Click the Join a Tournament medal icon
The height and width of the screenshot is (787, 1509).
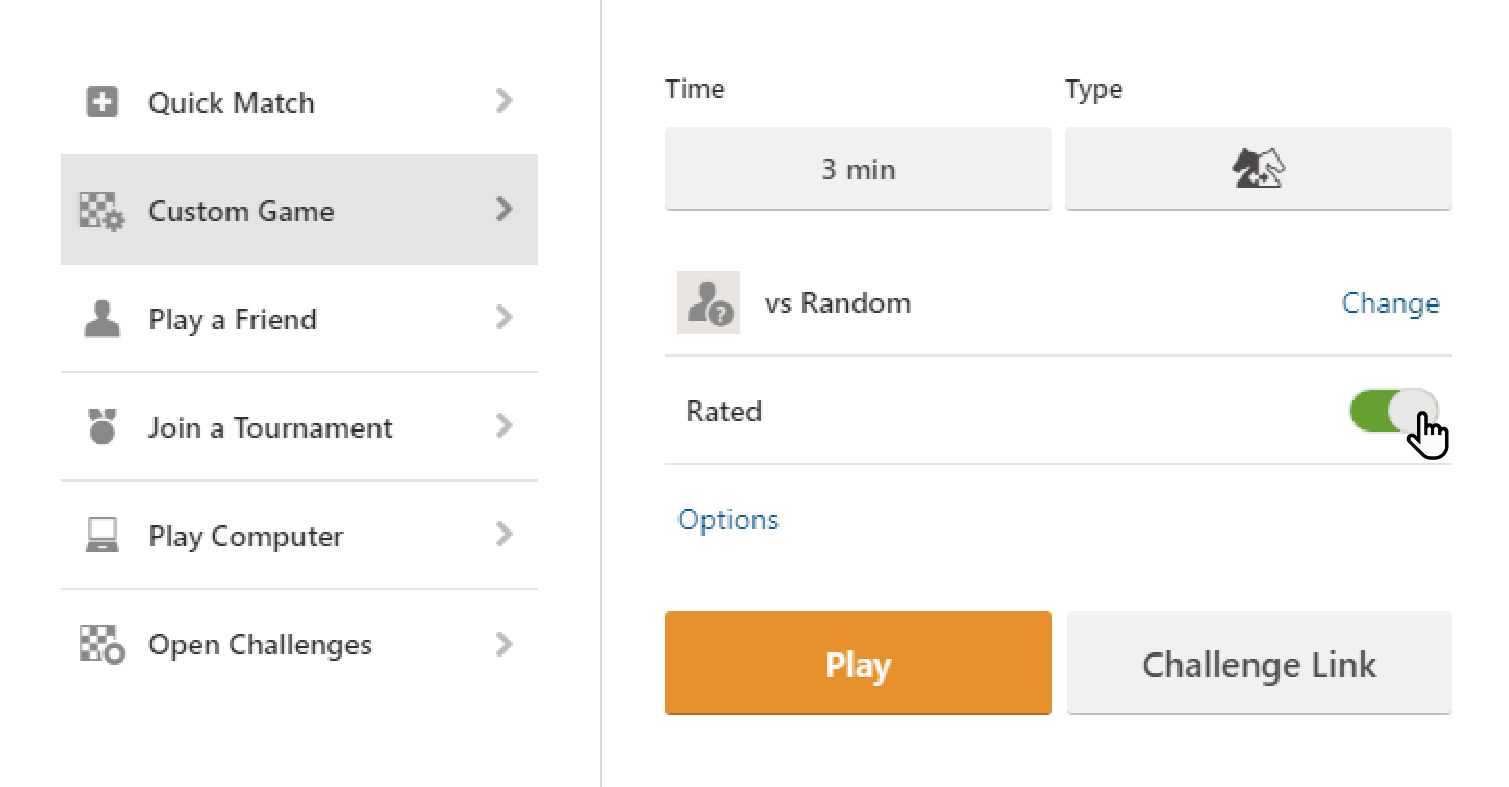point(101,428)
